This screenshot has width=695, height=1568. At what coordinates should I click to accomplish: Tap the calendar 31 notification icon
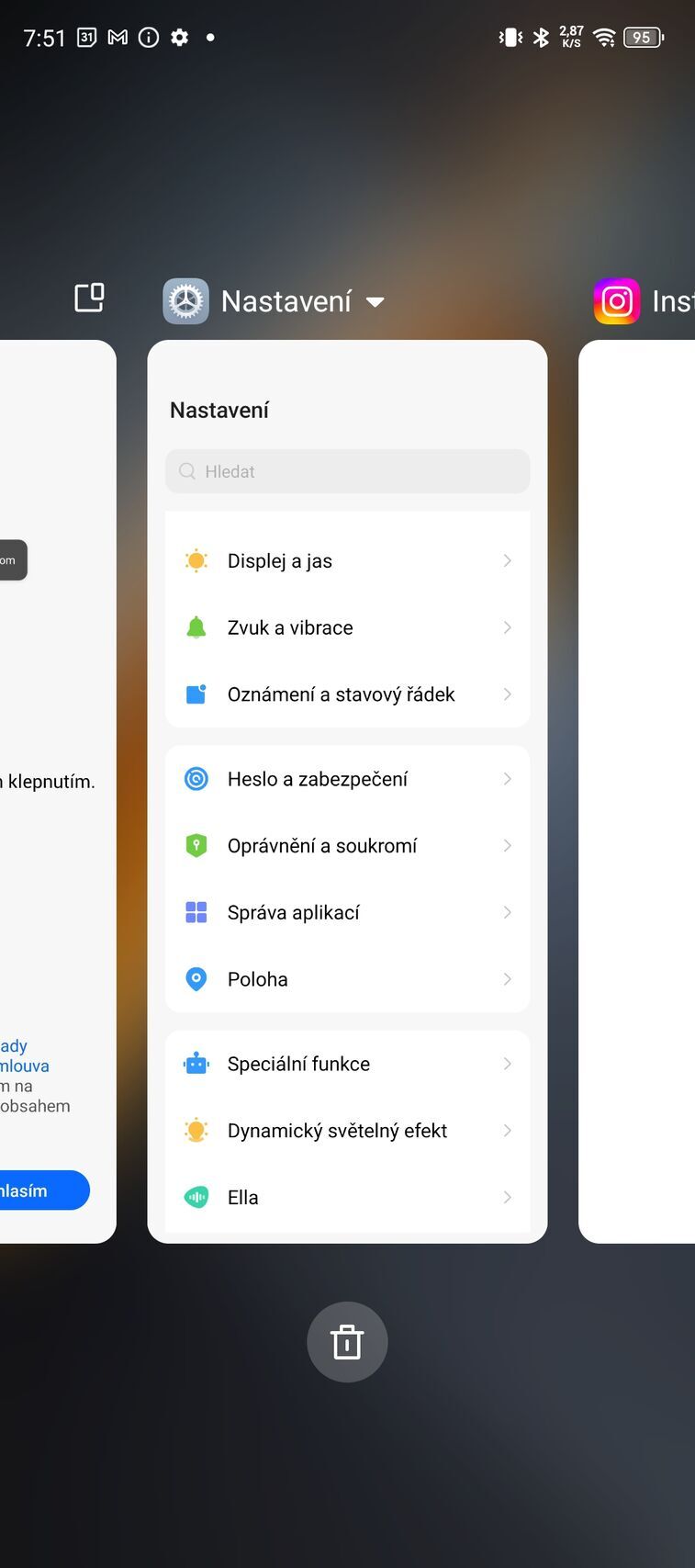[86, 38]
